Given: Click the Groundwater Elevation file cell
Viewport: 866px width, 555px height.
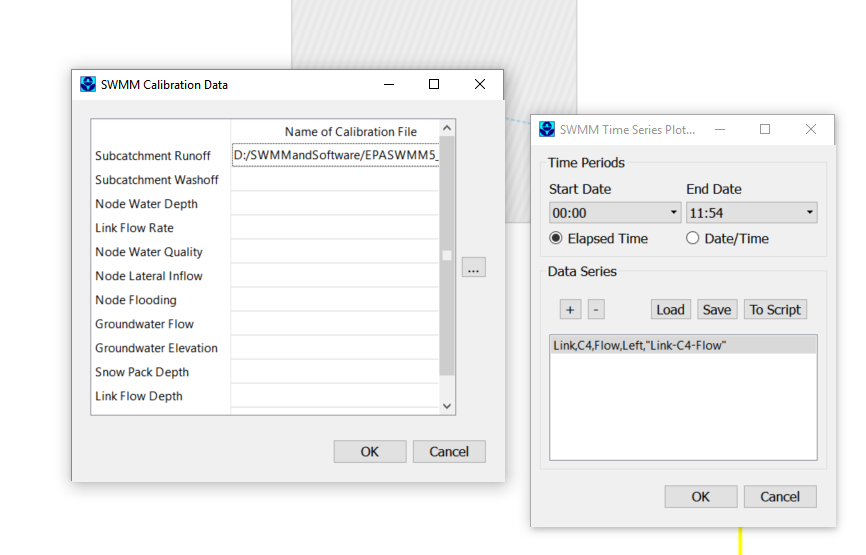Looking at the screenshot, I should [x=335, y=347].
